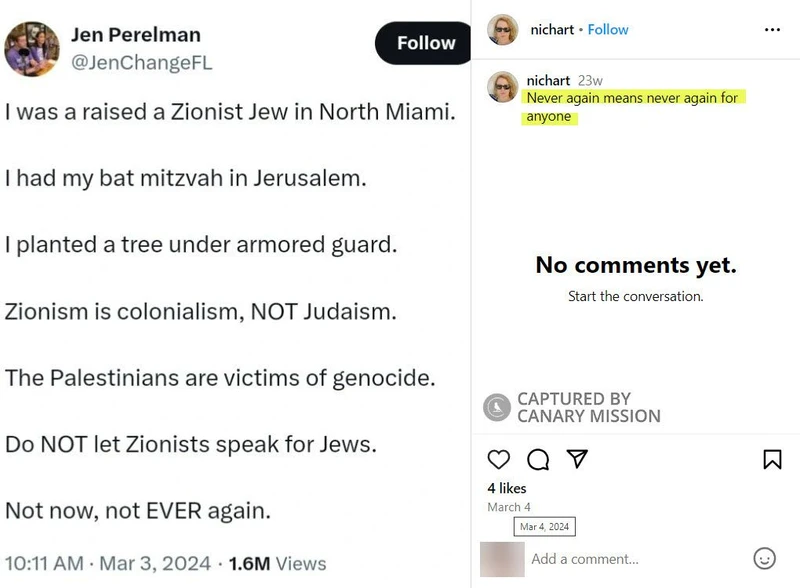Click nichart's avatar beside the caption
This screenshot has width=800, height=588.
pyautogui.click(x=503, y=87)
